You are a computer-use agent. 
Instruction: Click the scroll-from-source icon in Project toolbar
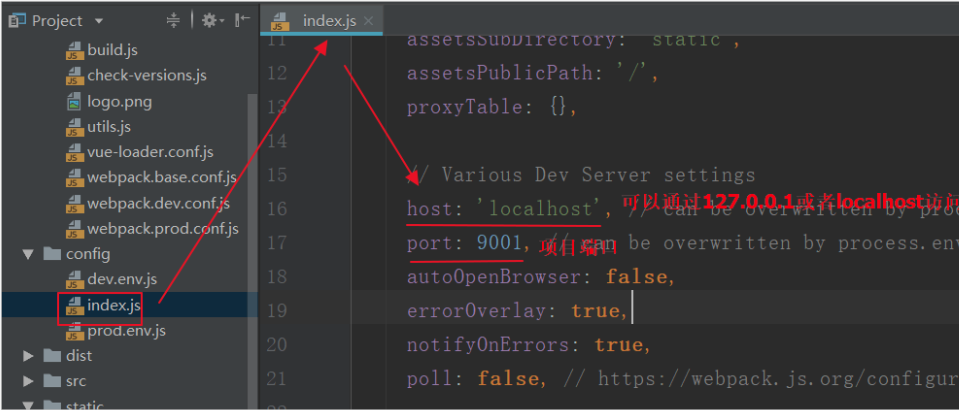click(174, 21)
